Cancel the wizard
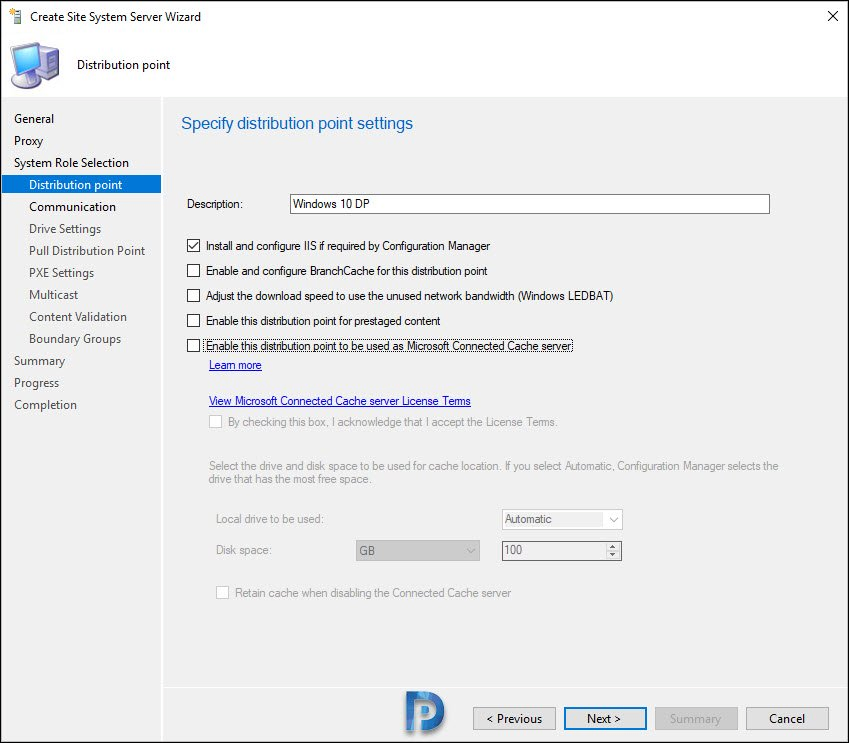Viewport: 849px width, 743px height. (787, 719)
